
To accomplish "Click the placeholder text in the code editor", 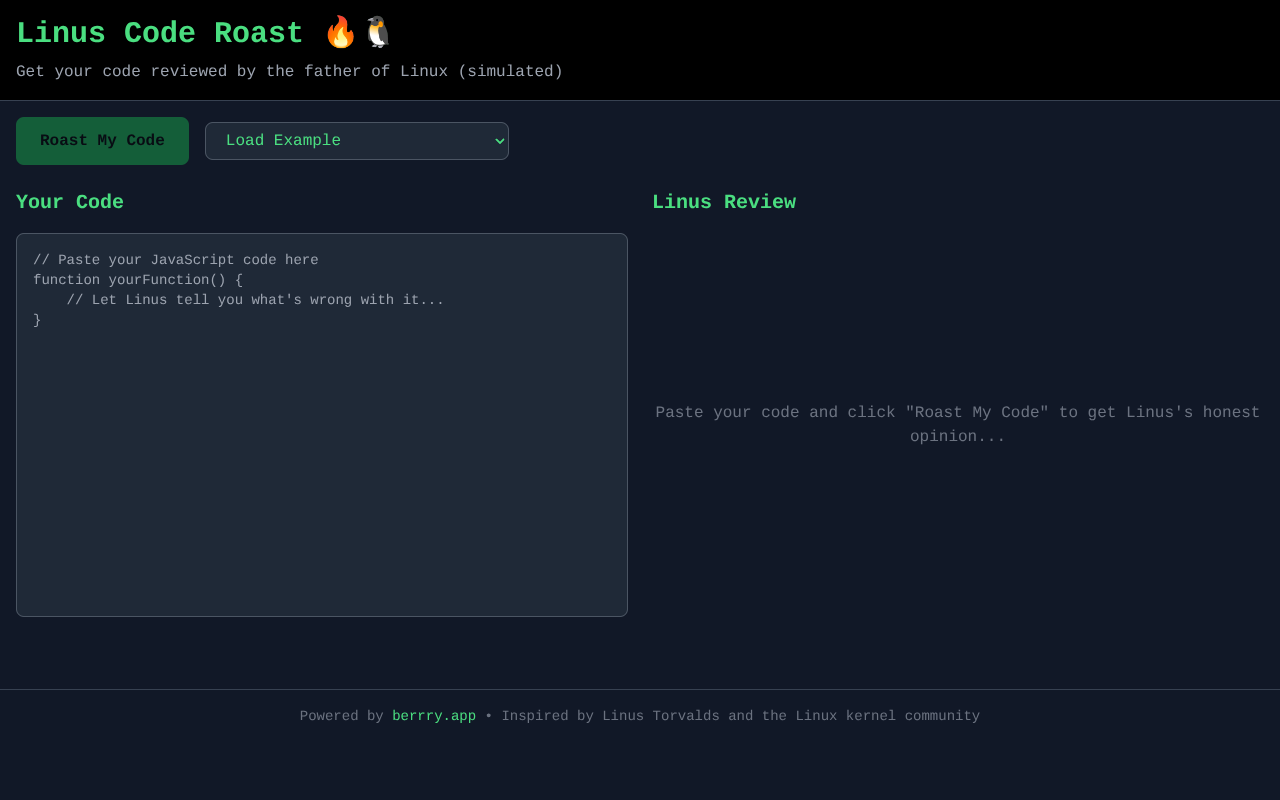I will click(175, 260).
